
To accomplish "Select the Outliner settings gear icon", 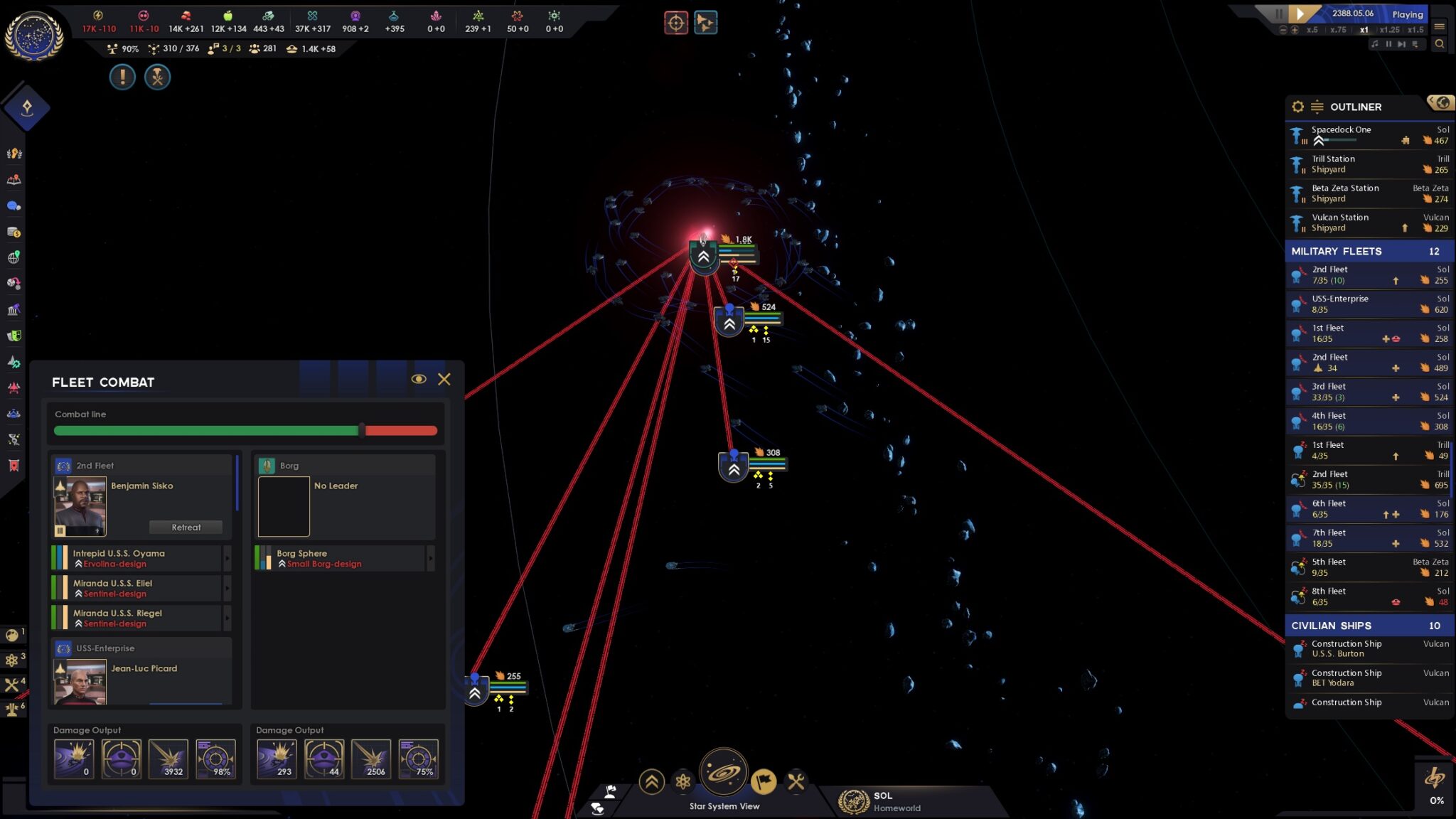I will tap(1297, 107).
